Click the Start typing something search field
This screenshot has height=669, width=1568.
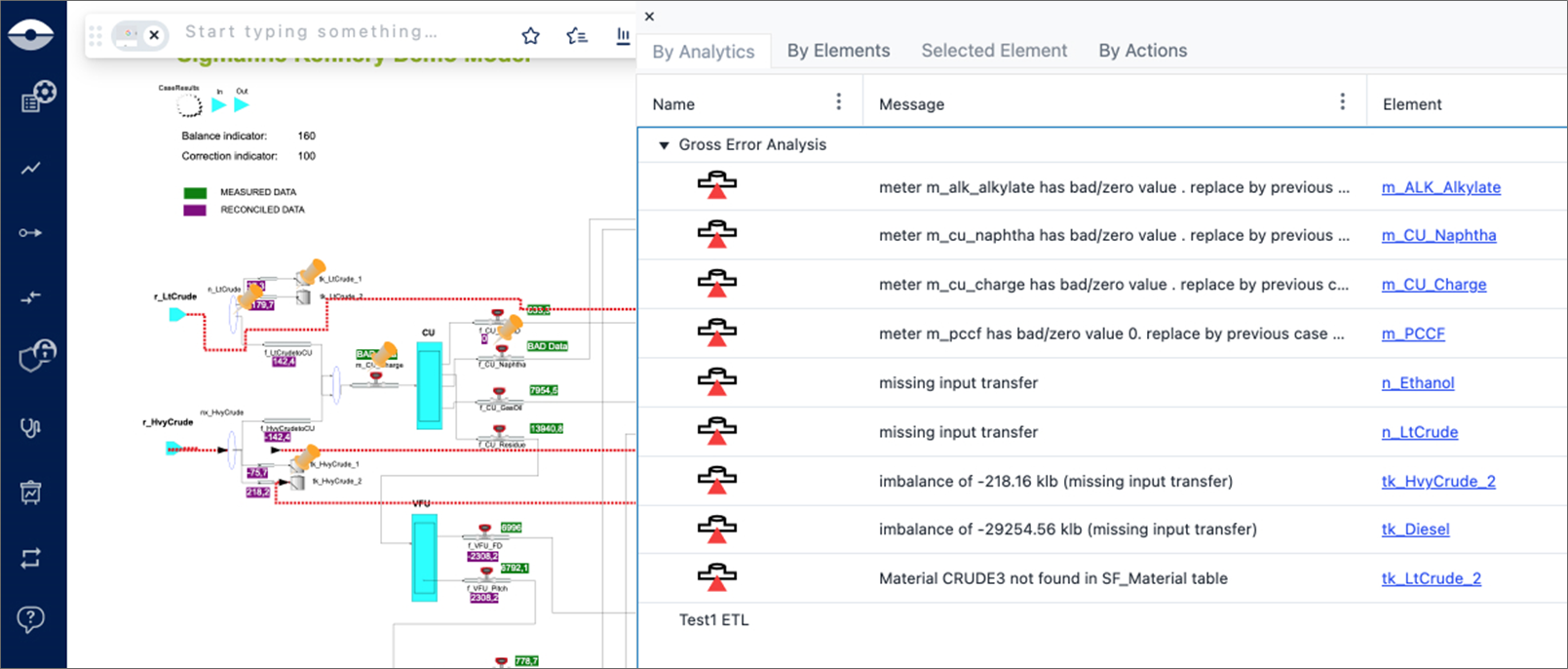(x=312, y=32)
